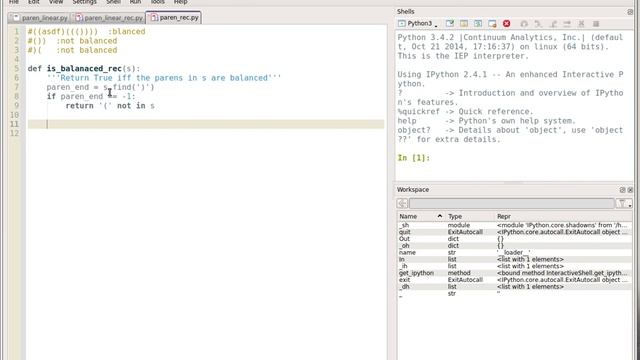Select the '_dh' list row

pyautogui.click(x=515, y=287)
